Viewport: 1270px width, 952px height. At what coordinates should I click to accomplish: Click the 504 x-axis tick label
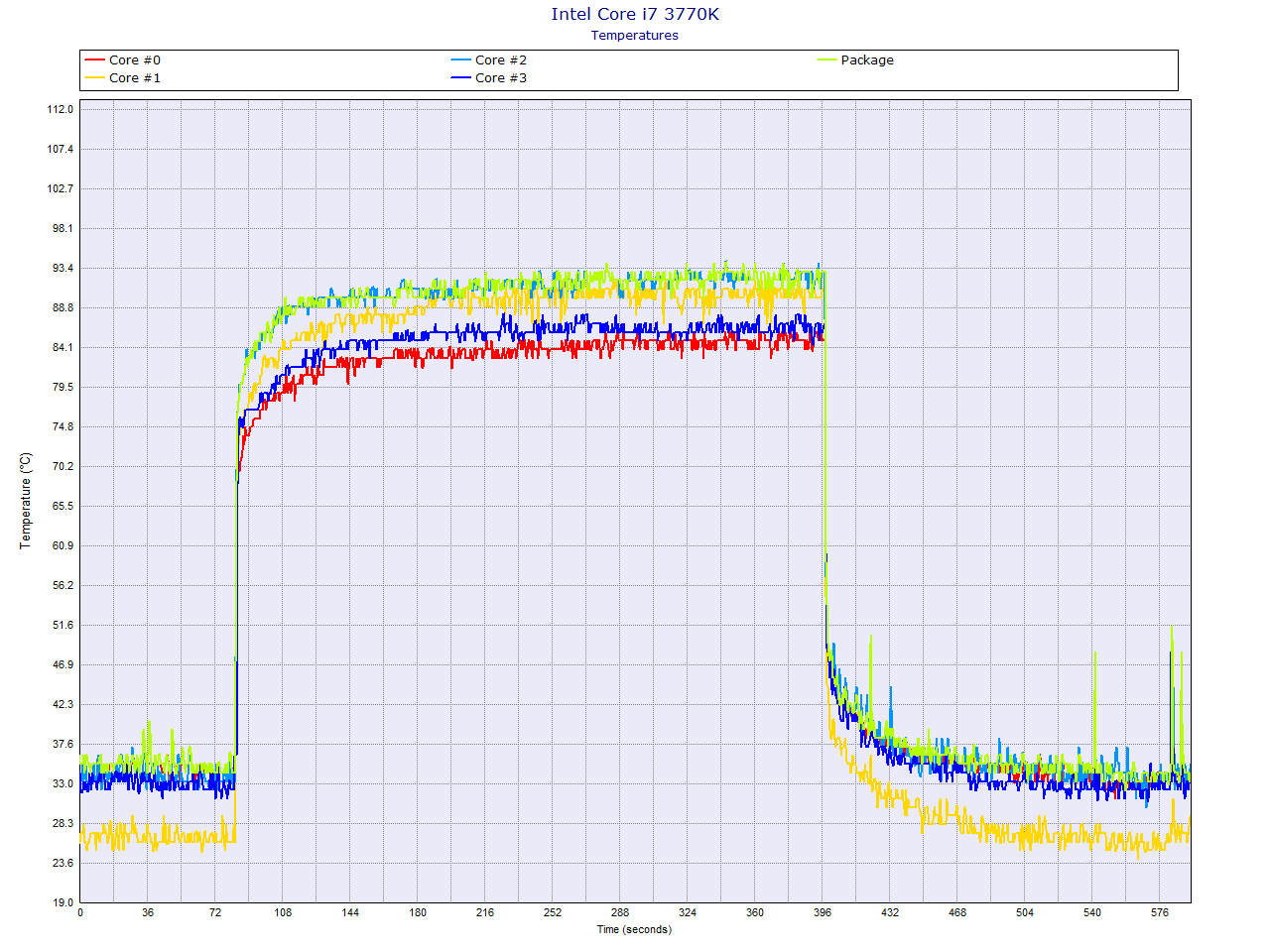pyautogui.click(x=1025, y=913)
